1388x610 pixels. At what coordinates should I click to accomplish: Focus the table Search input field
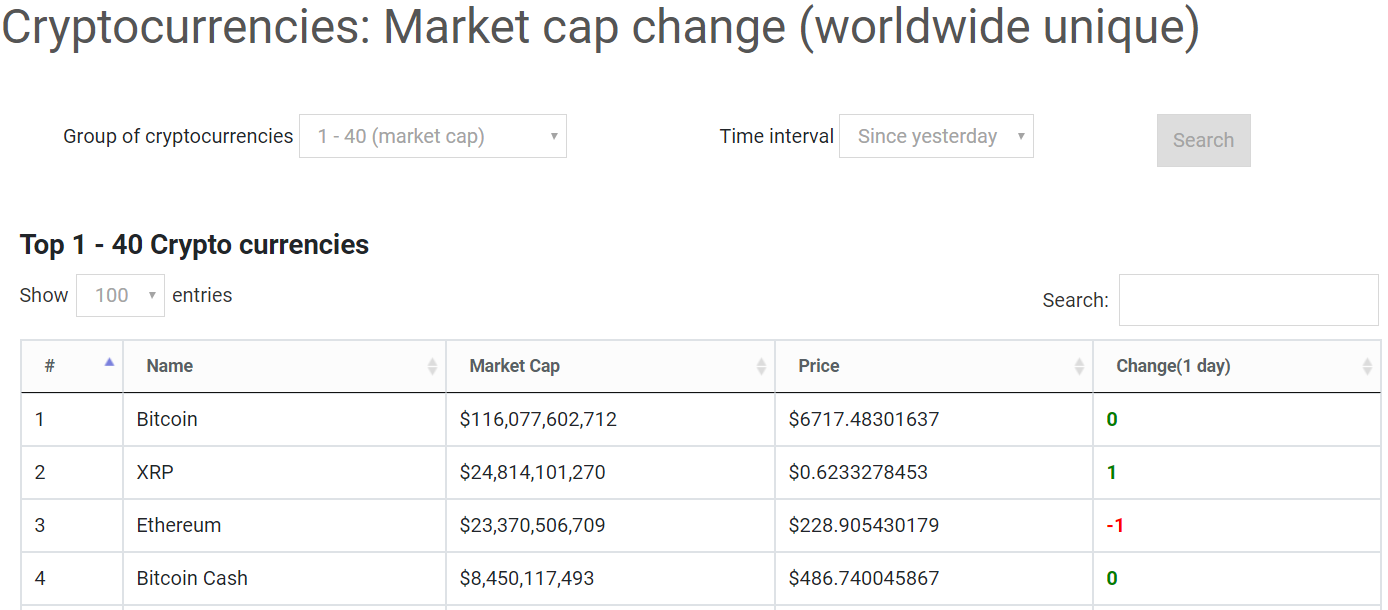1248,300
